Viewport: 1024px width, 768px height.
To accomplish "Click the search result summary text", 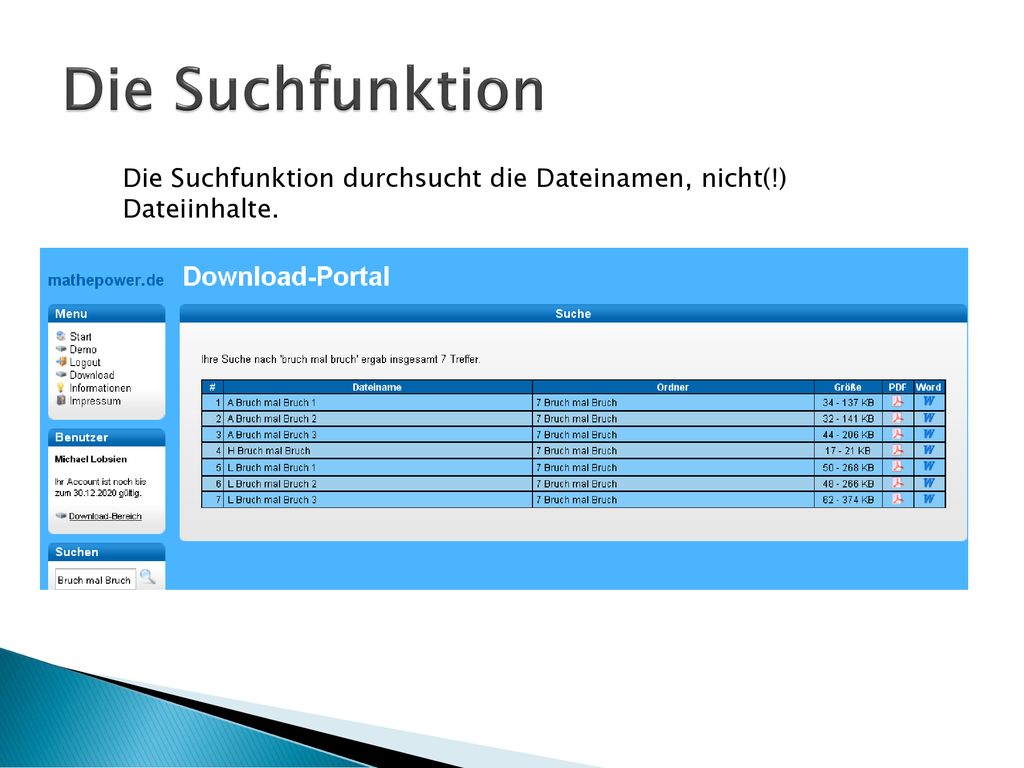I will (340, 359).
